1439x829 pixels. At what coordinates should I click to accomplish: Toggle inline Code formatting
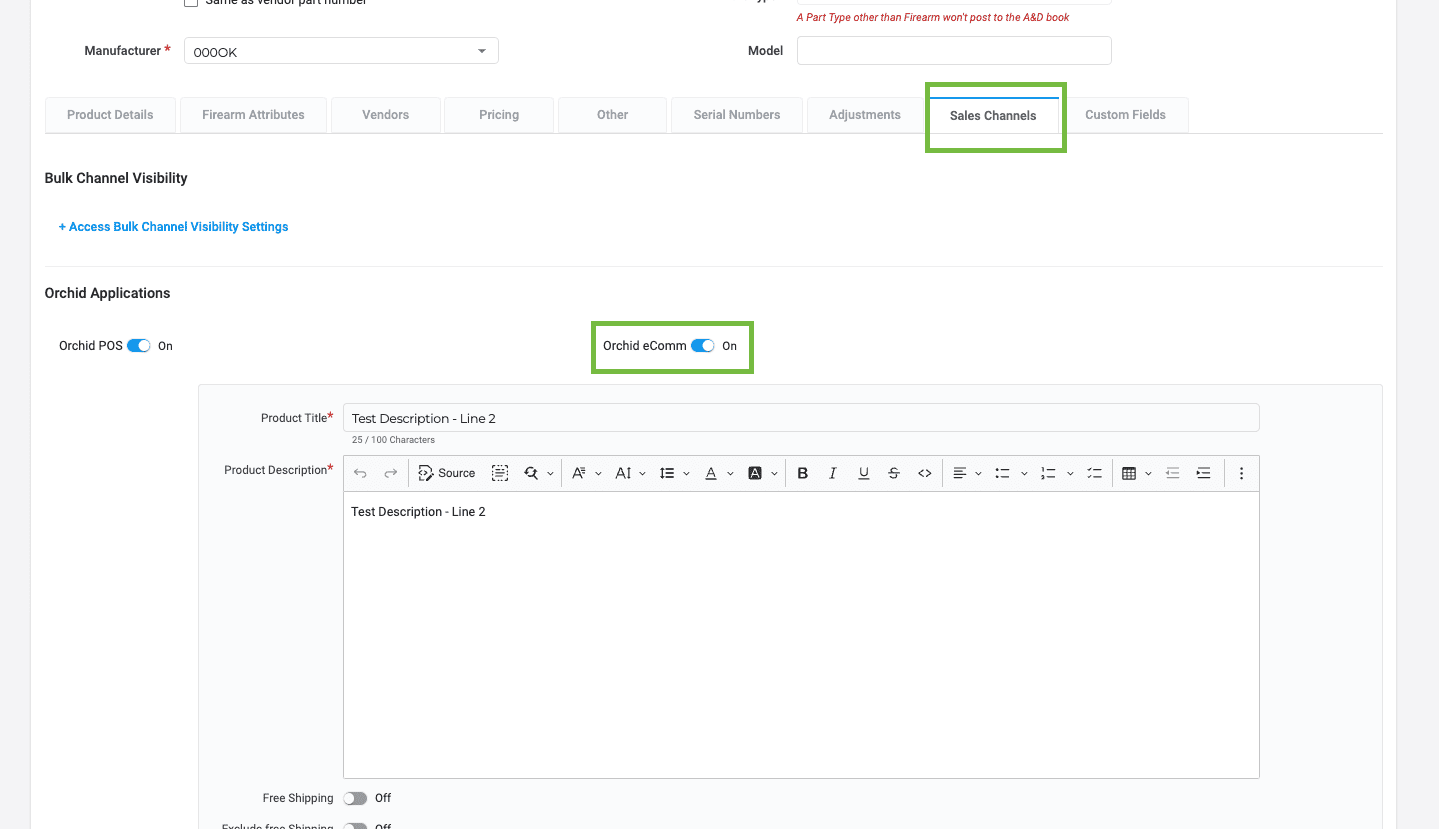click(x=925, y=473)
